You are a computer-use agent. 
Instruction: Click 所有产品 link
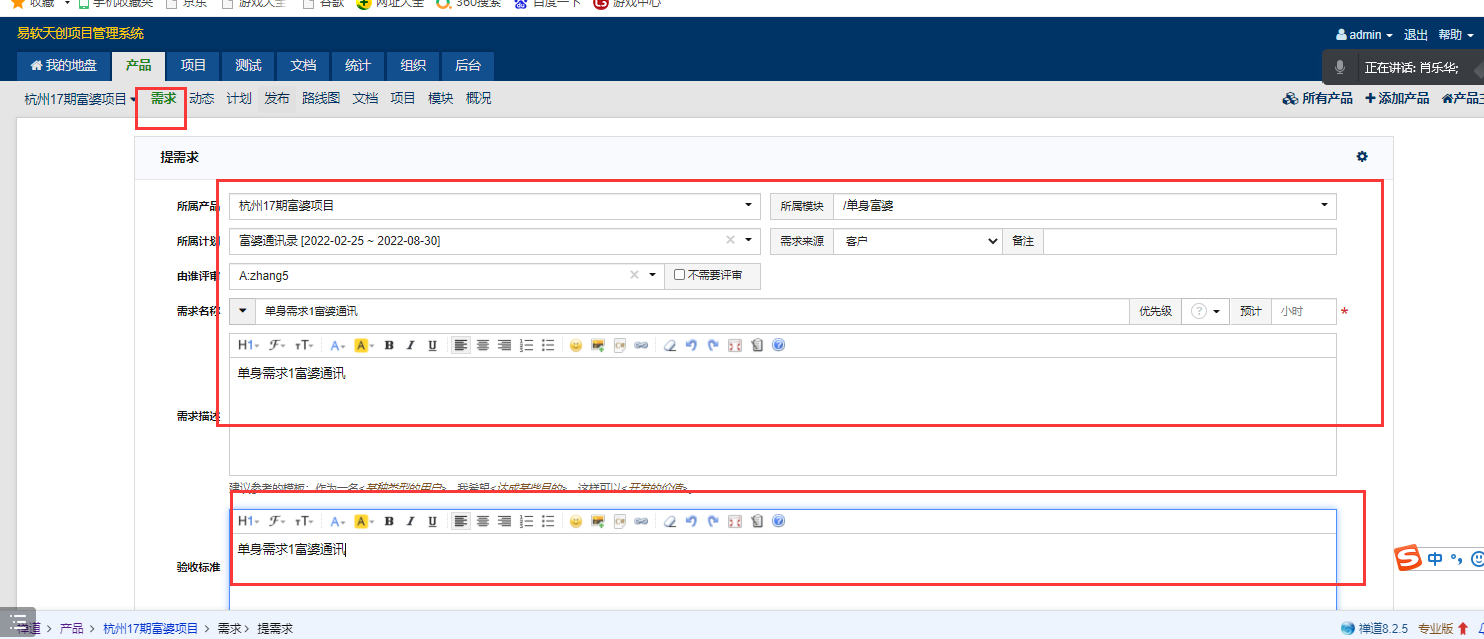(1318, 99)
